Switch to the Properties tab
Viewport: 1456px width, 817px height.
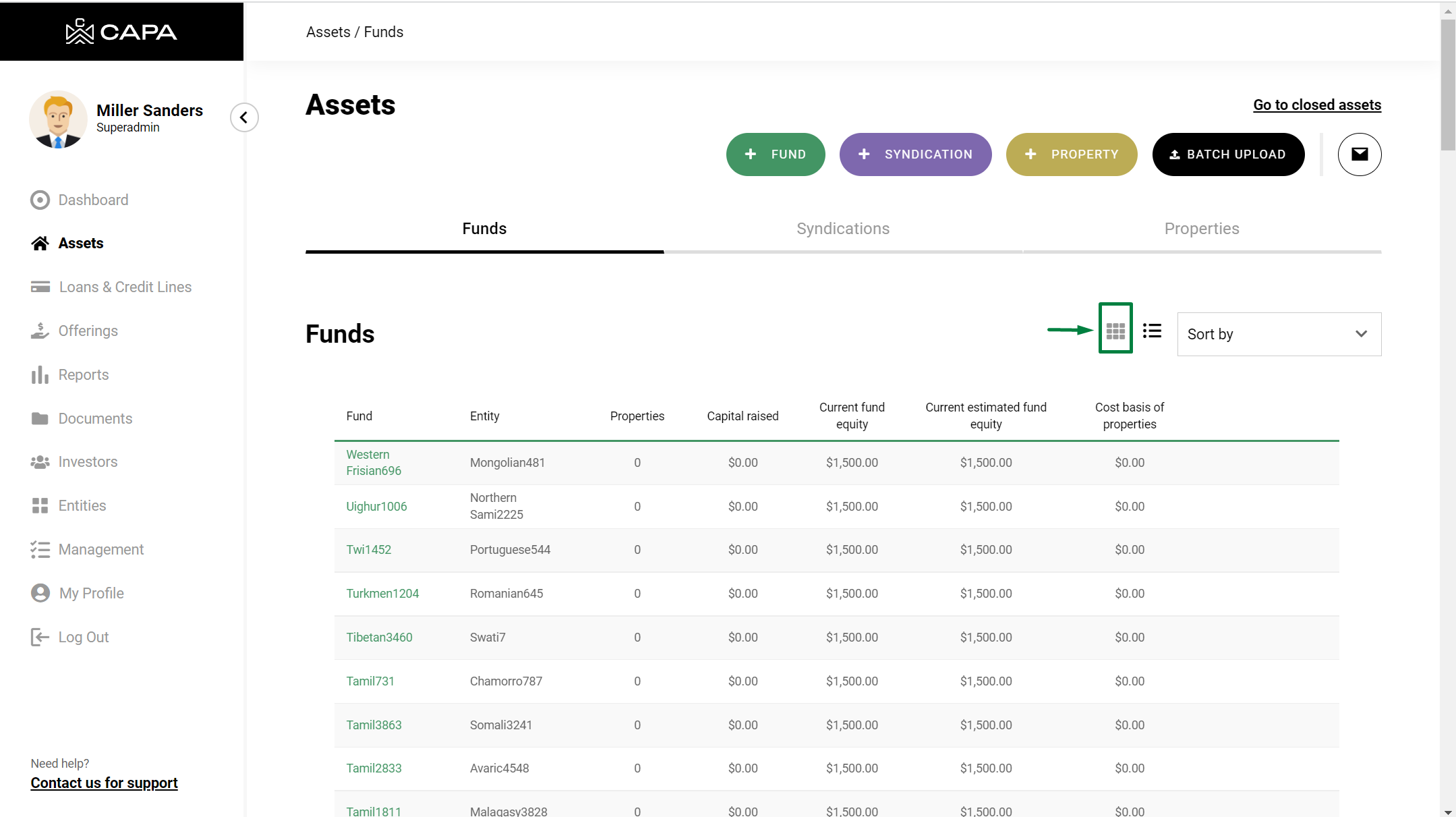coord(1201,229)
